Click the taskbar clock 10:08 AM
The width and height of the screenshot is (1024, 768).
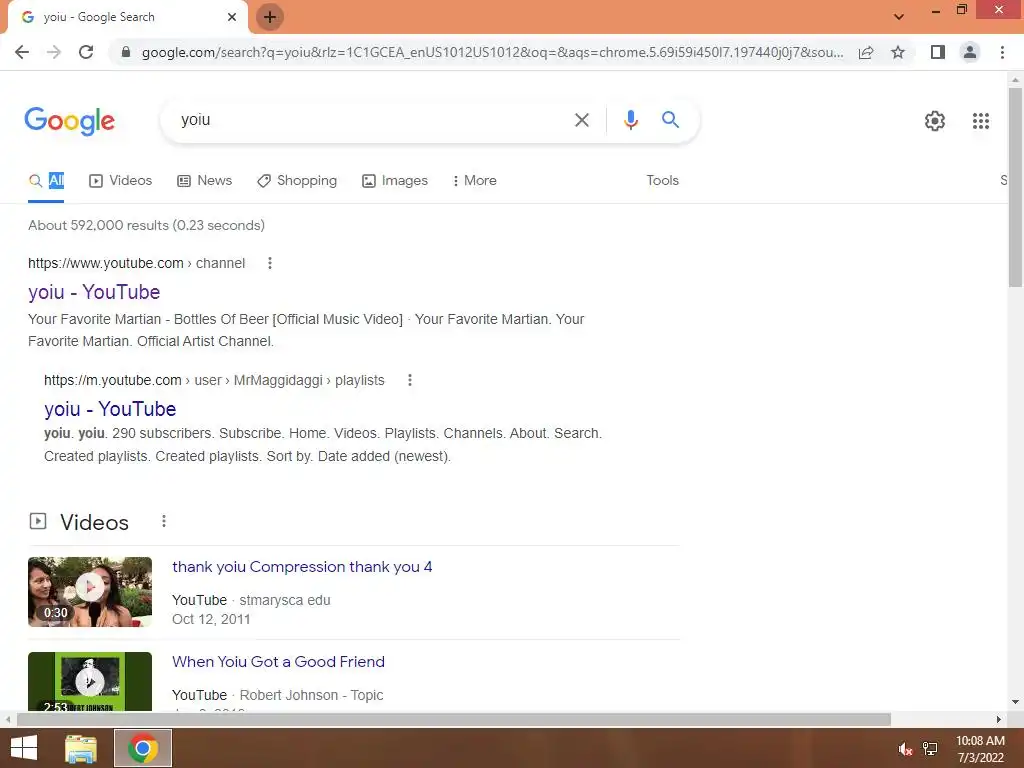click(980, 741)
